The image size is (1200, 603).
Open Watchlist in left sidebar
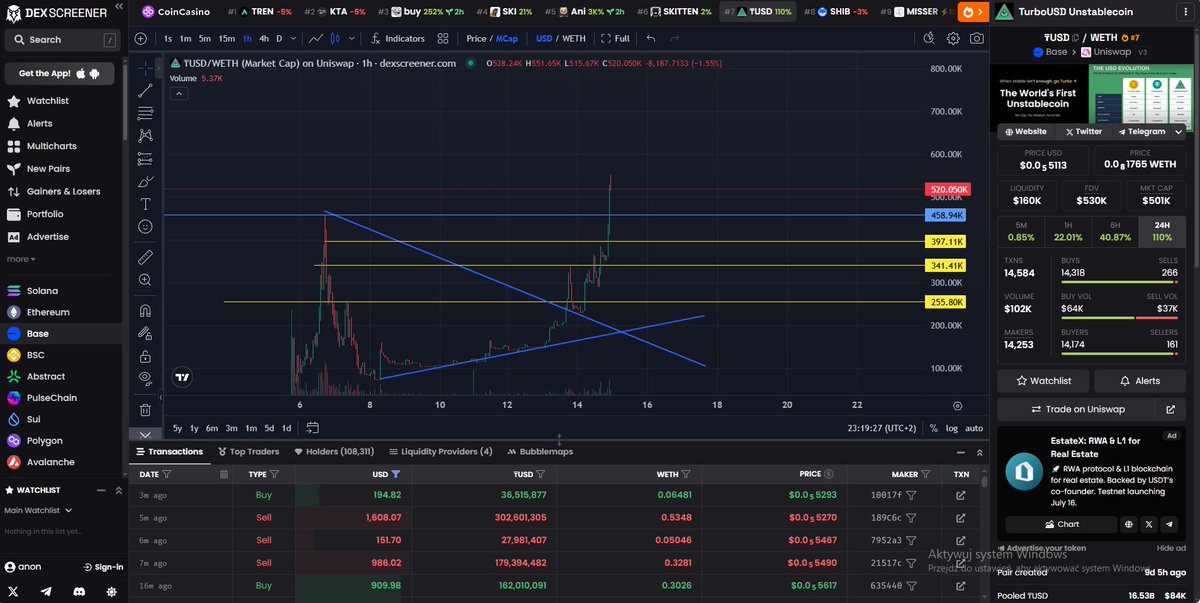coord(48,101)
